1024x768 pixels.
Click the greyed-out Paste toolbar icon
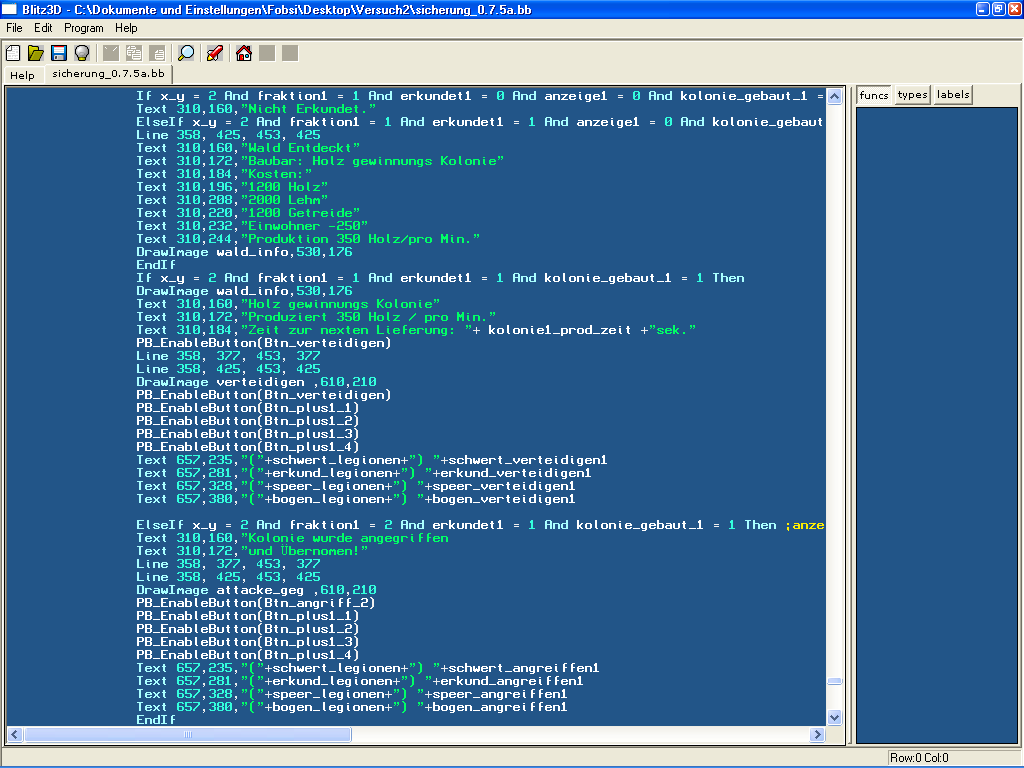[156, 53]
